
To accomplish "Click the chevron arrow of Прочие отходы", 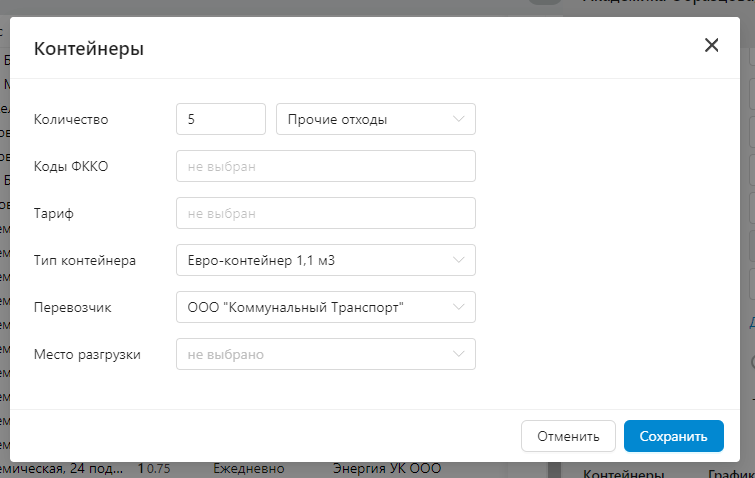I will click(459, 119).
